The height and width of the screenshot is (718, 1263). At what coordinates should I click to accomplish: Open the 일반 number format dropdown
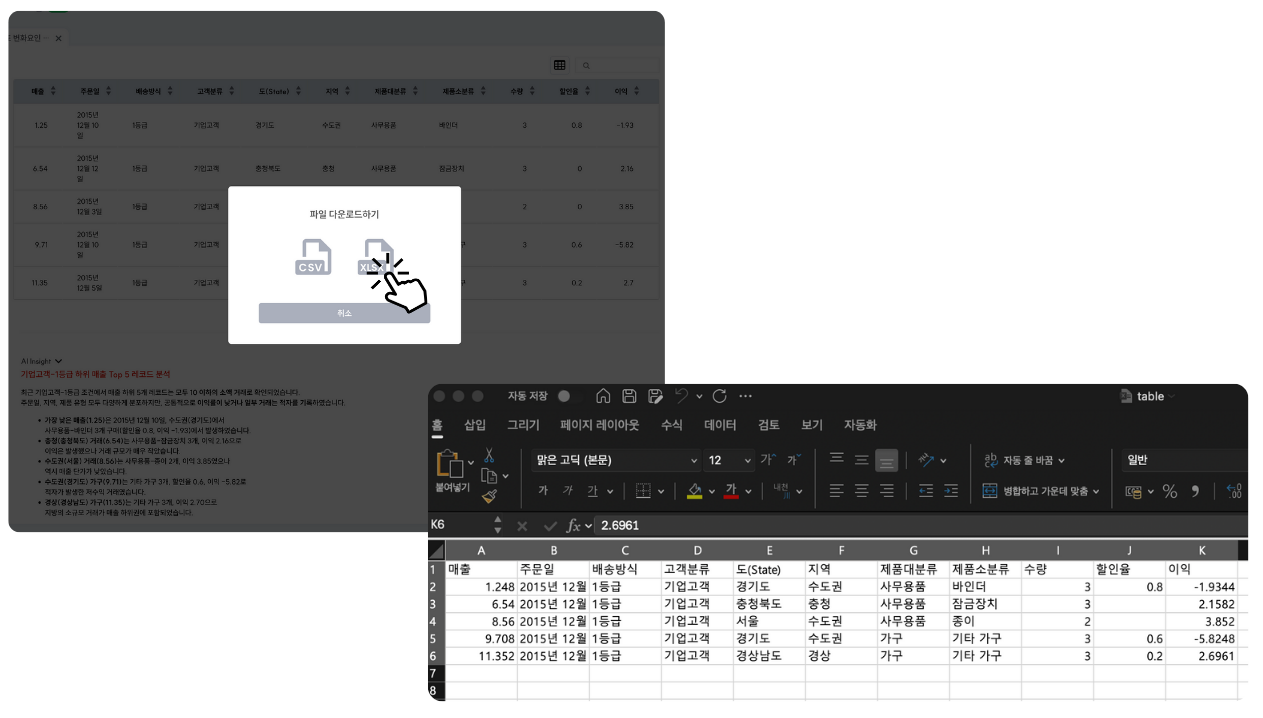pos(1185,460)
